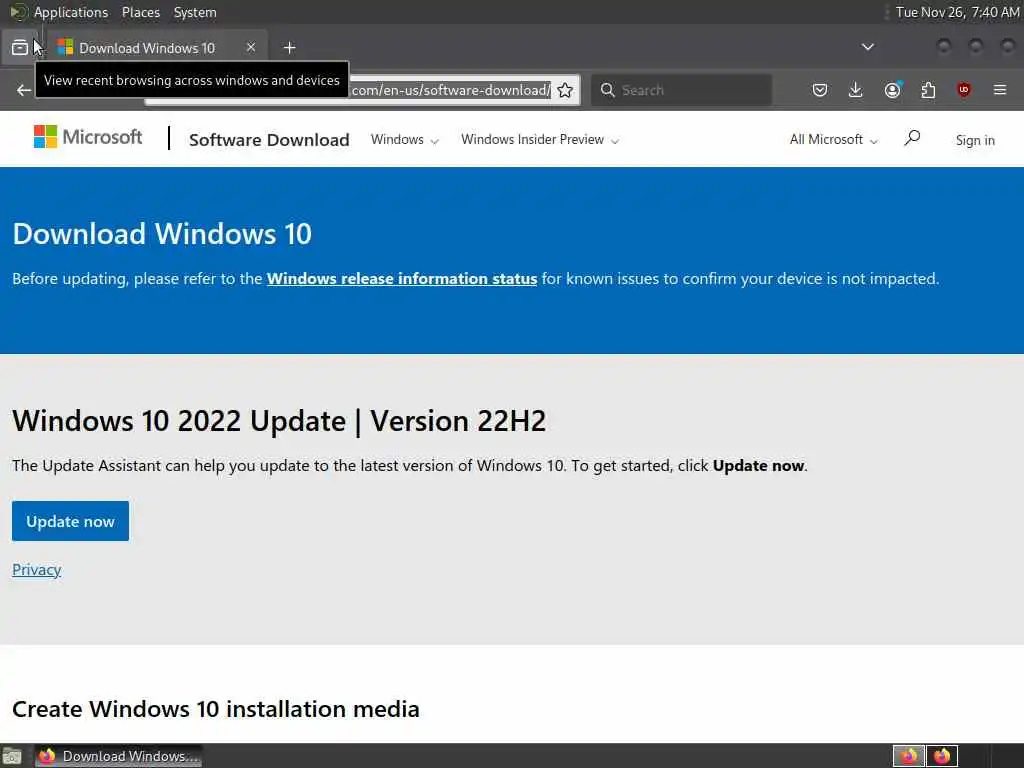Viewport: 1024px width, 768px height.
Task: Open Pocket save icon in toolbar
Action: pos(820,90)
